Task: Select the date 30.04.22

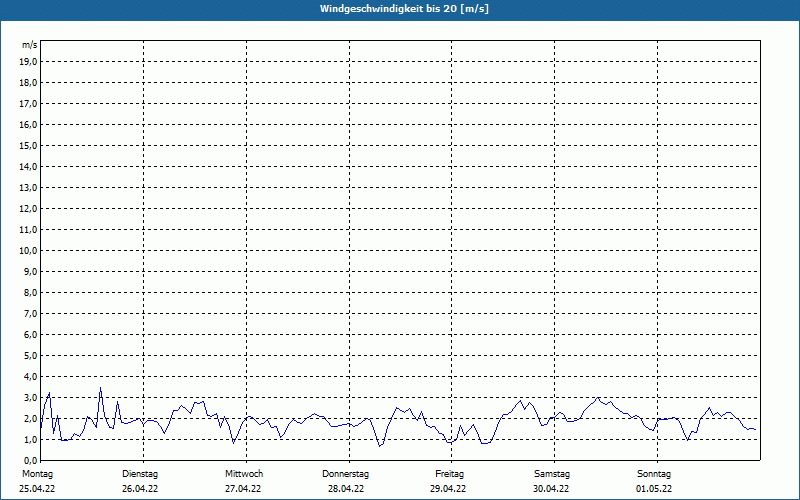Action: click(x=551, y=489)
